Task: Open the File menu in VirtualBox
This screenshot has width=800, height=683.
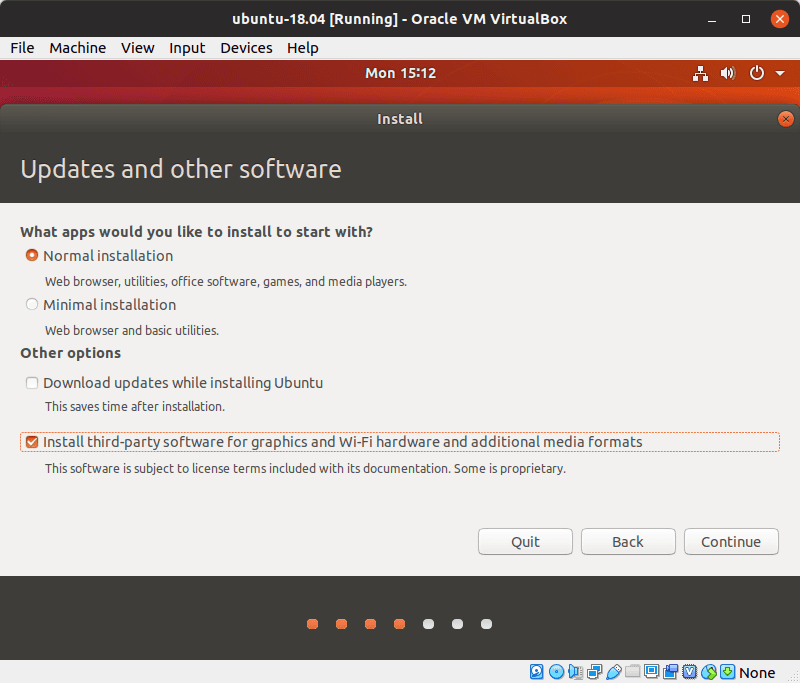Action: (22, 48)
